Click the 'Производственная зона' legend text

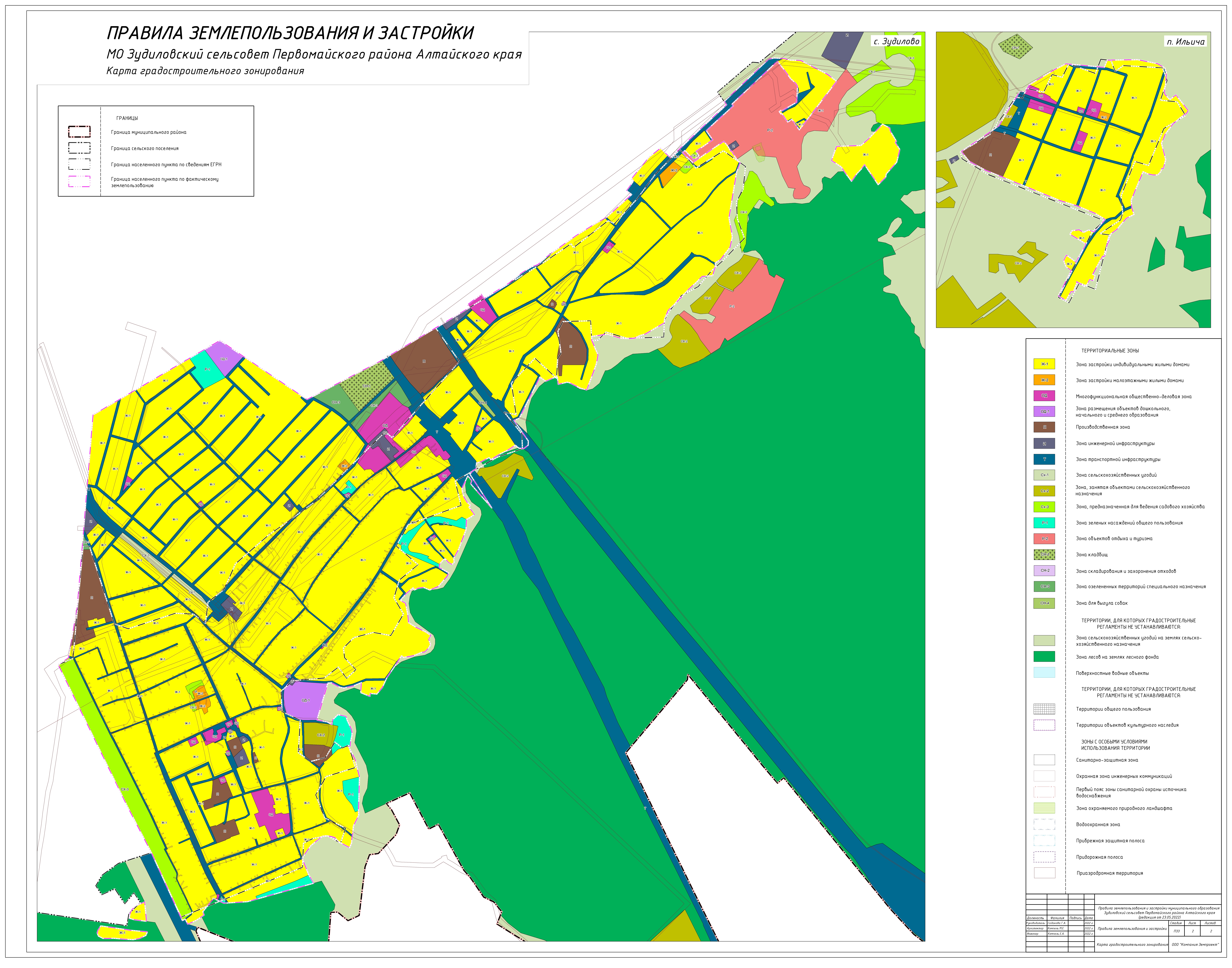[1103, 427]
